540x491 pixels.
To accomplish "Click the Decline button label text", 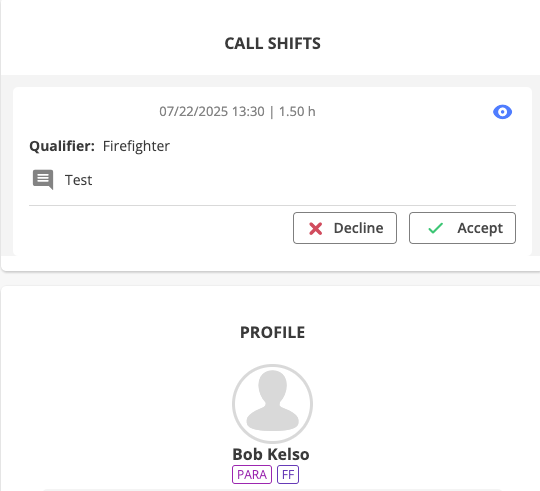I will tap(359, 228).
